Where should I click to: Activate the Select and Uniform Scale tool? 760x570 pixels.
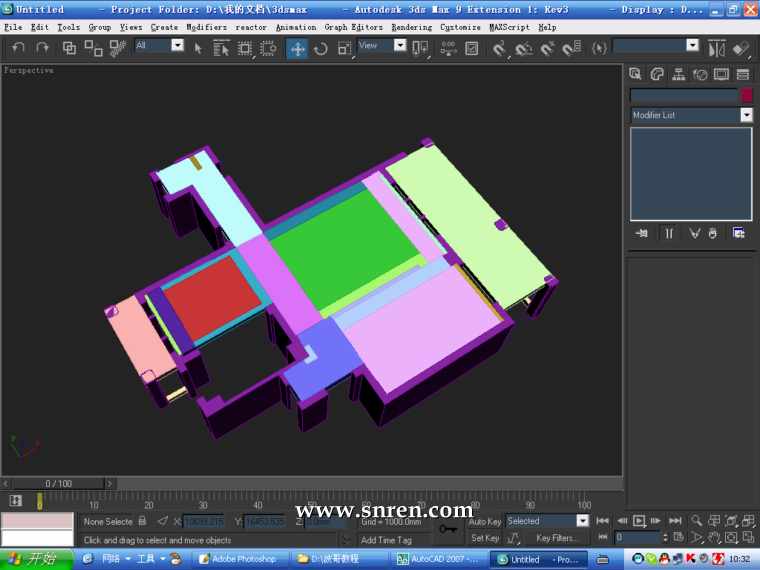pos(345,48)
